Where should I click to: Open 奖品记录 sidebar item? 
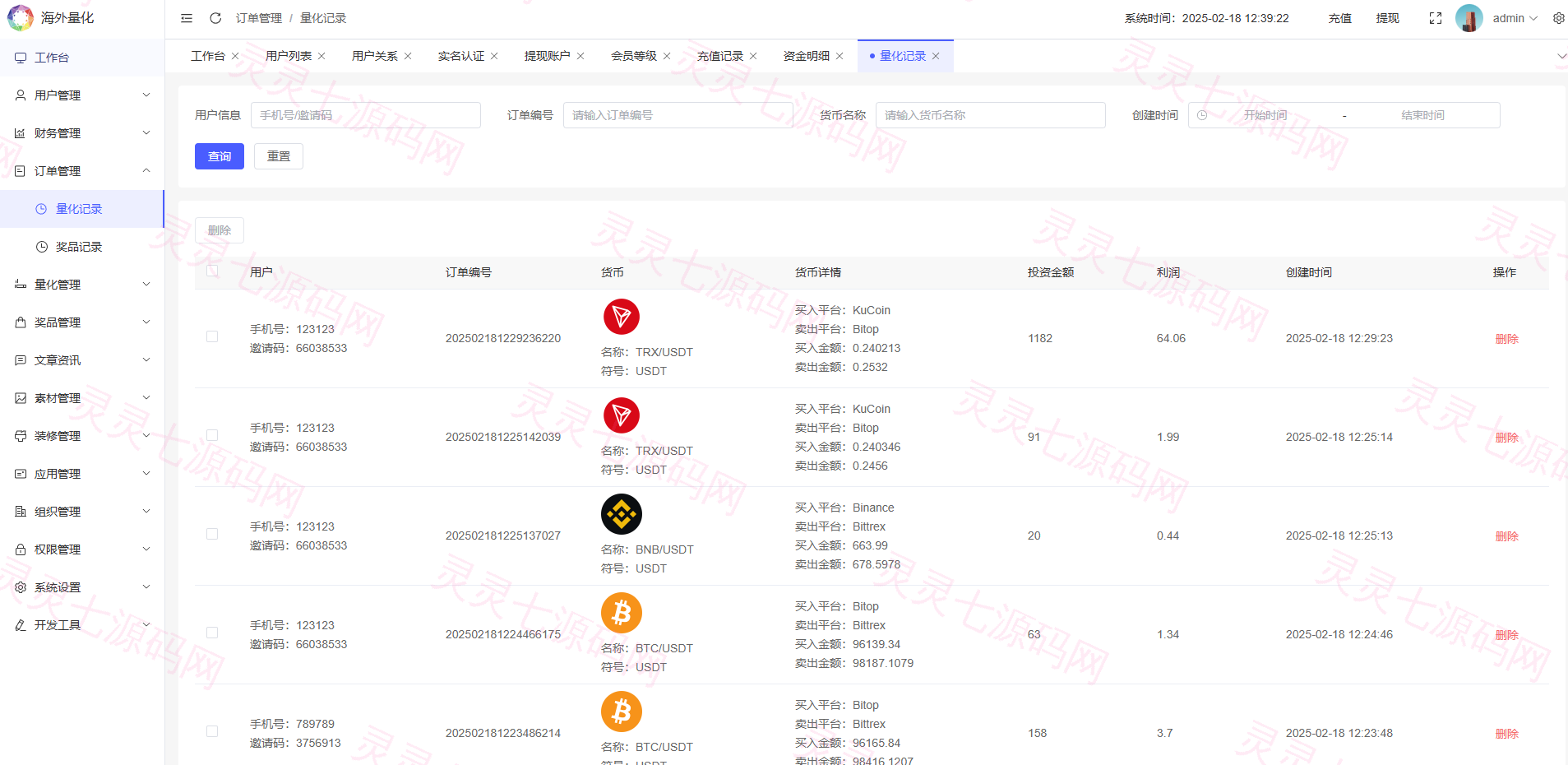click(82, 247)
